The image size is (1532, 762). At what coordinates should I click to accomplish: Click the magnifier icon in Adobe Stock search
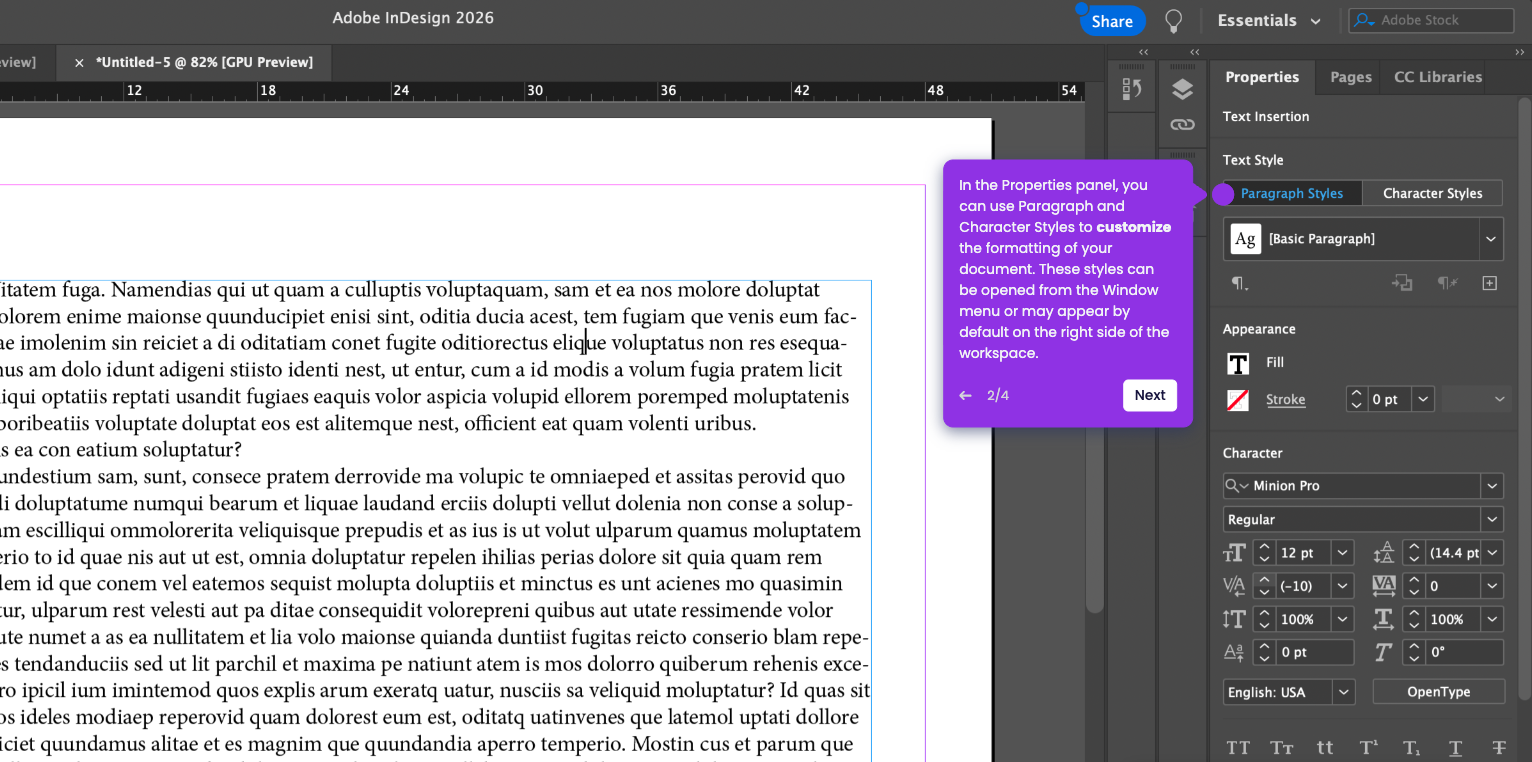pyautogui.click(x=1365, y=20)
